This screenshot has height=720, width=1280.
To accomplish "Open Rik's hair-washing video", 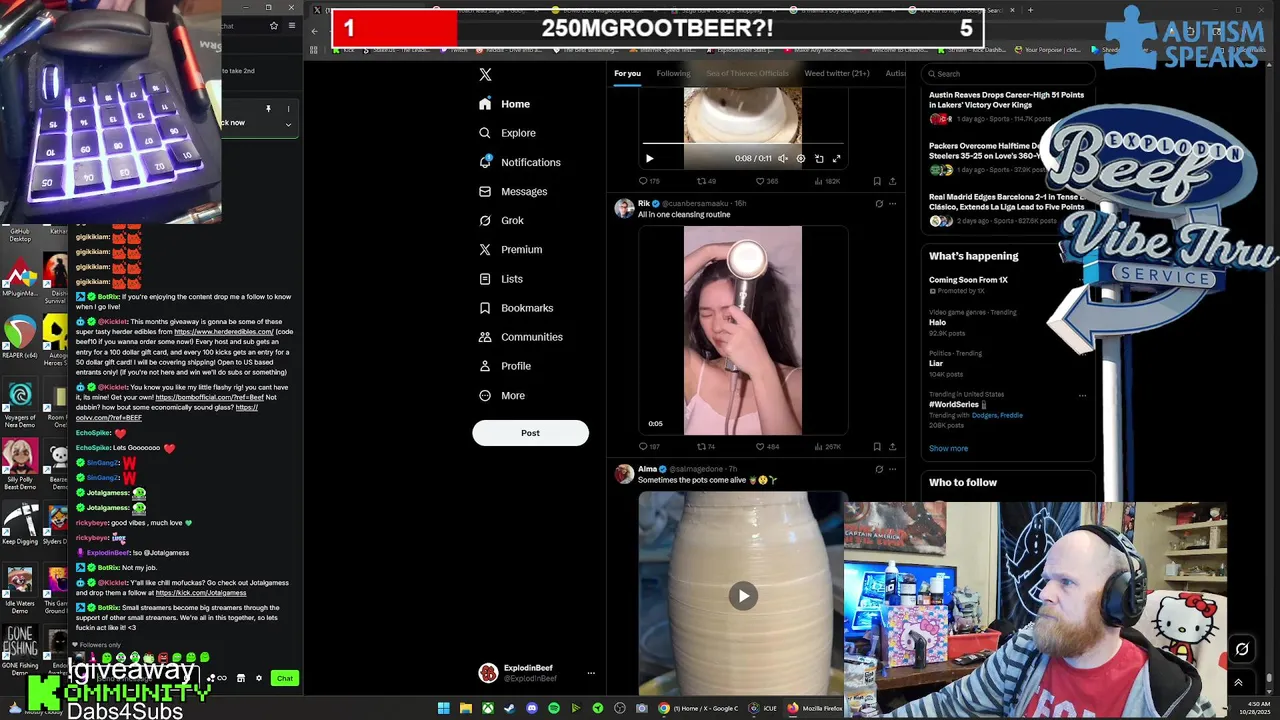I will 743,330.
